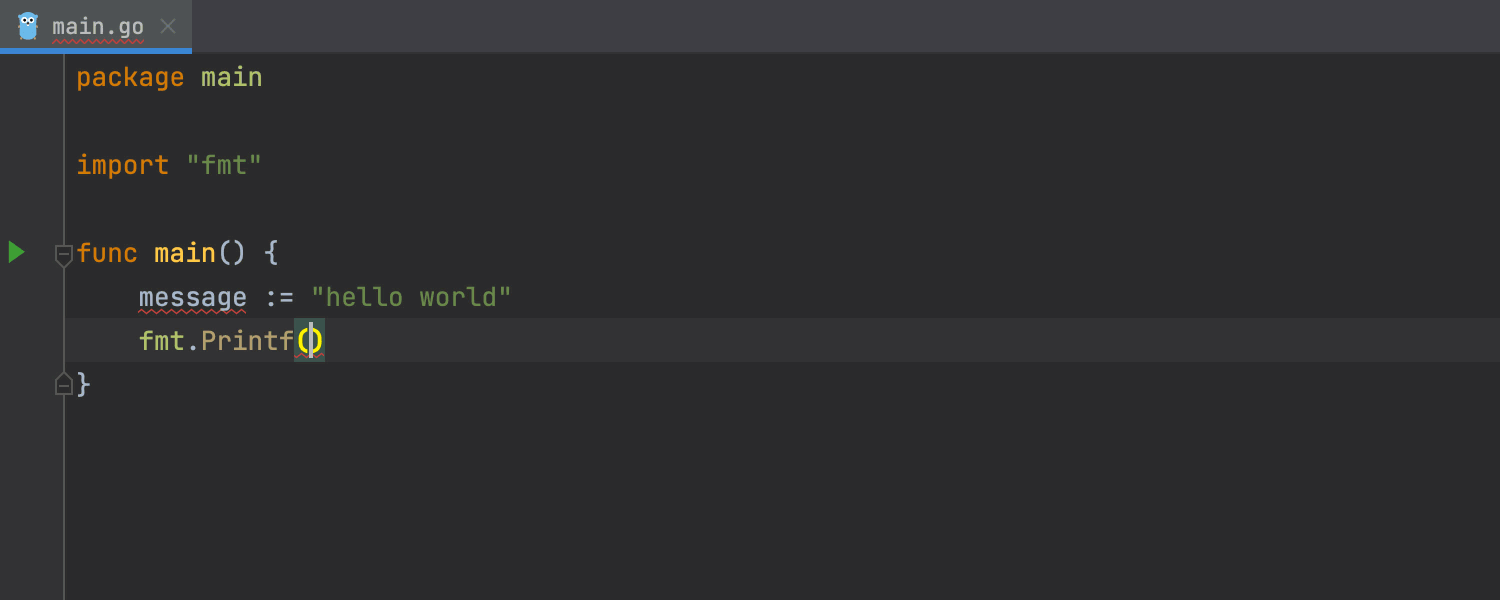The width and height of the screenshot is (1500, 600).
Task: Click fold end marker beside closing brace
Action: (63, 384)
